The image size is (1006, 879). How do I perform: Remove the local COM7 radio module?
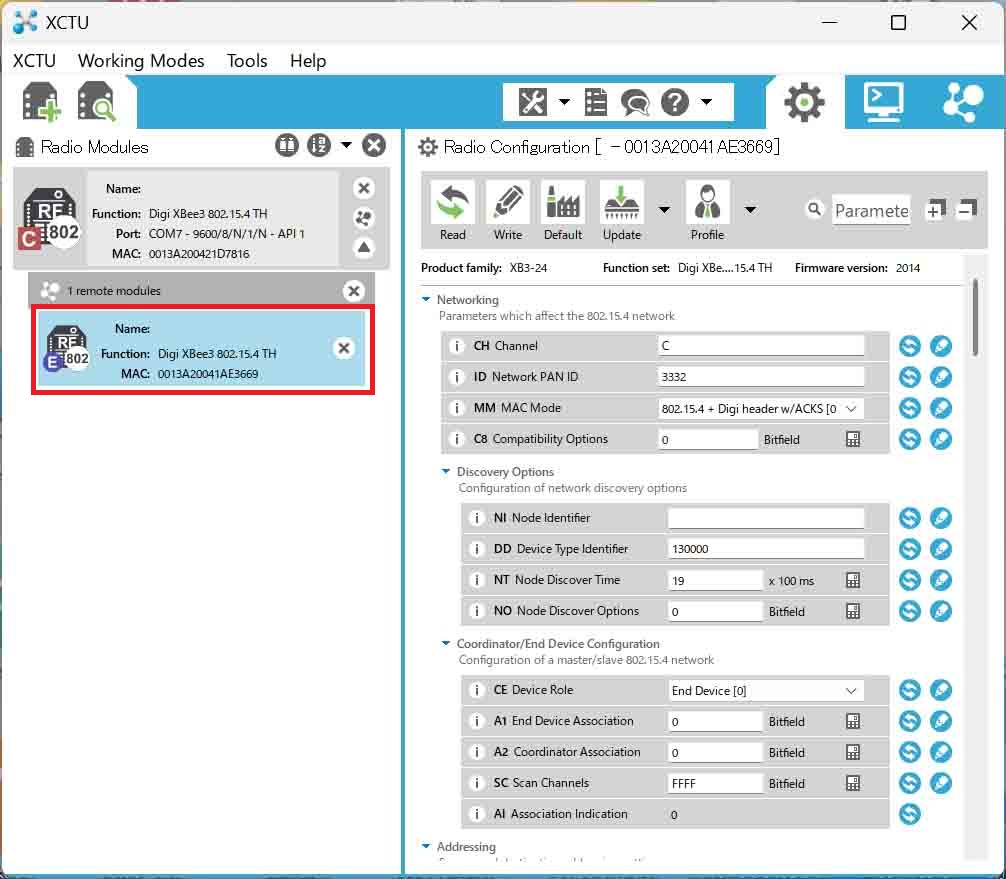point(364,188)
